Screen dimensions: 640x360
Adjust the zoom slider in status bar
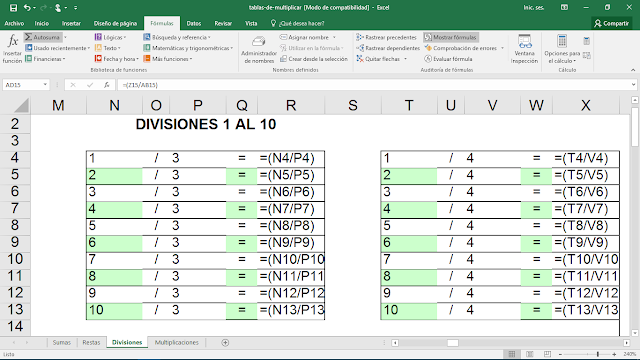click(x=598, y=354)
